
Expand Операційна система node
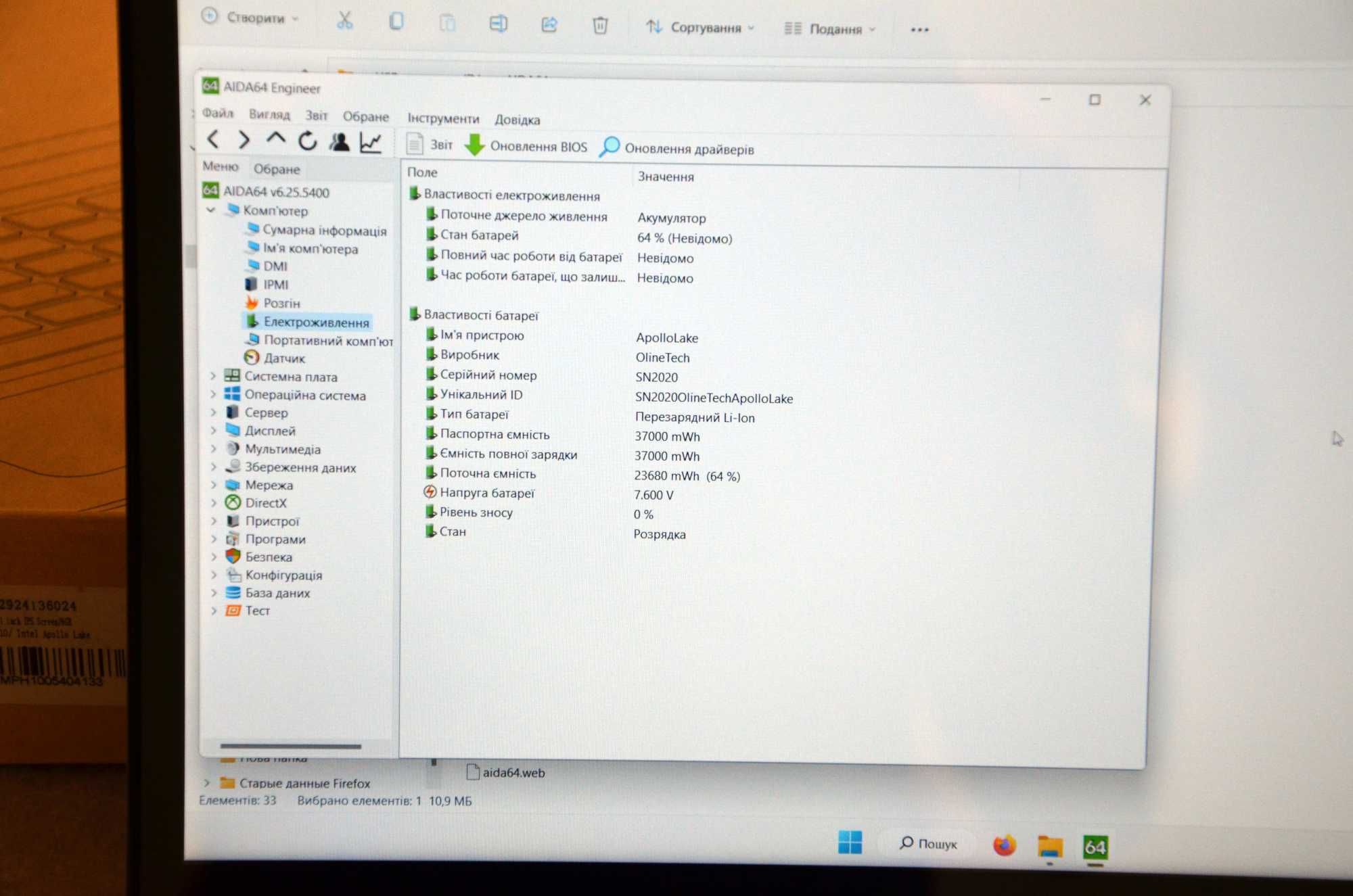(x=213, y=394)
